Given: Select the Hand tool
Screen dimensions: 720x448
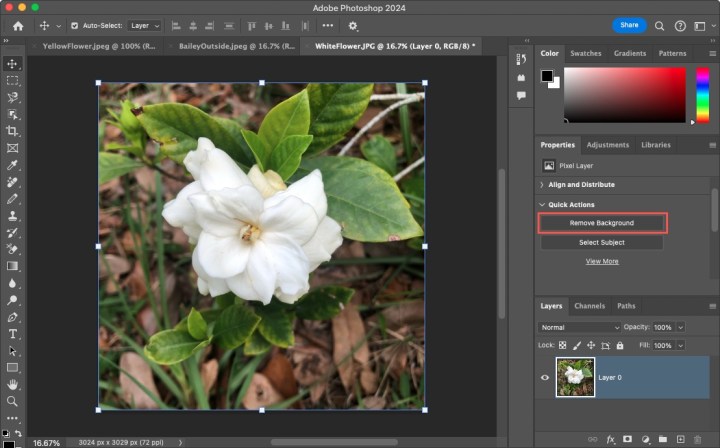Looking at the screenshot, I should [12, 384].
